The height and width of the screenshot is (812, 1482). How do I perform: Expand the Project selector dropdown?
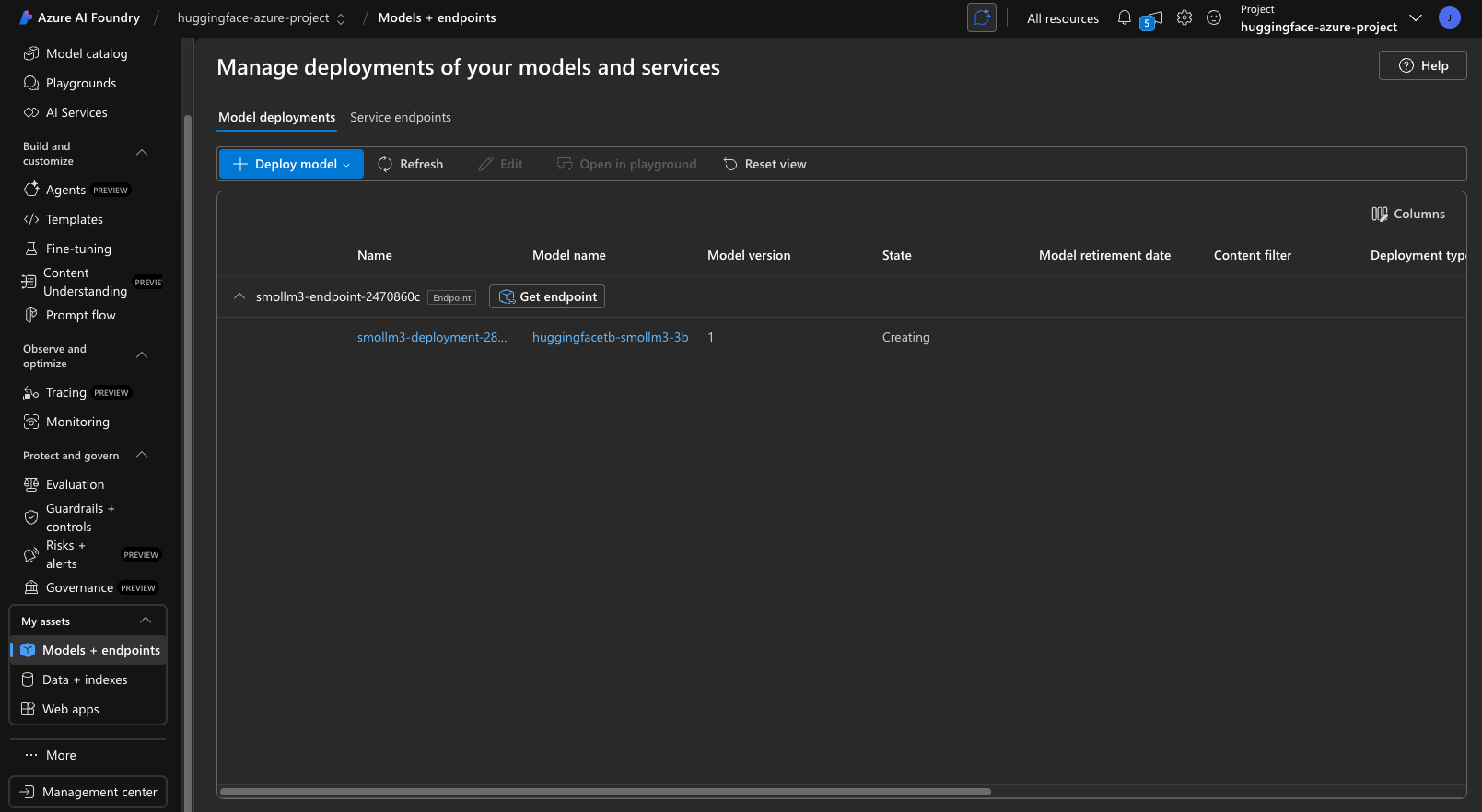coord(1416,18)
